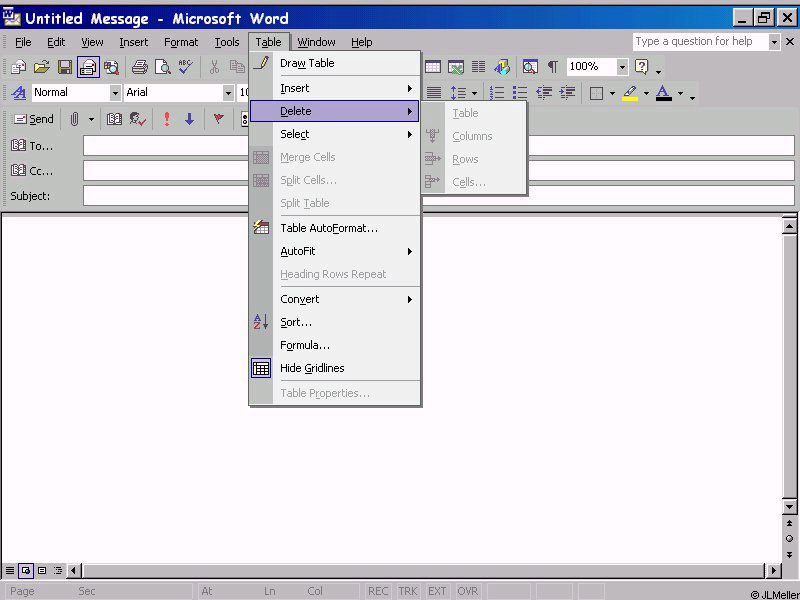Switch to Normal View button at bottom
The image size is (800, 600).
[10, 570]
